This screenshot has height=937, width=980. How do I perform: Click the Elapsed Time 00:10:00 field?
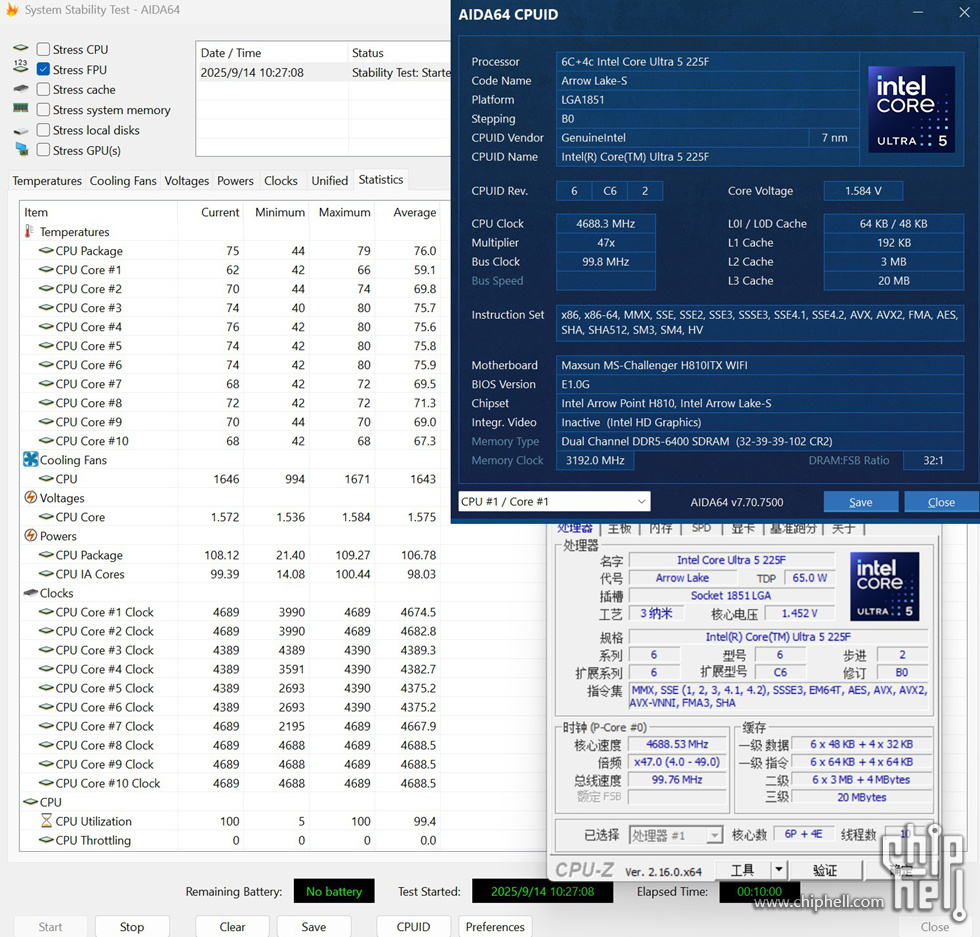click(x=759, y=891)
